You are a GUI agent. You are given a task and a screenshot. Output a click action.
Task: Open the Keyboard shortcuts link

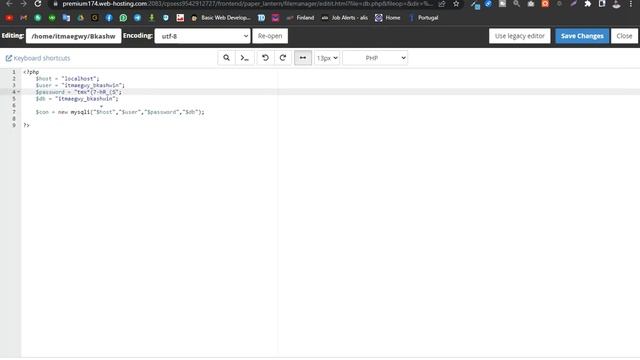[x=38, y=58]
